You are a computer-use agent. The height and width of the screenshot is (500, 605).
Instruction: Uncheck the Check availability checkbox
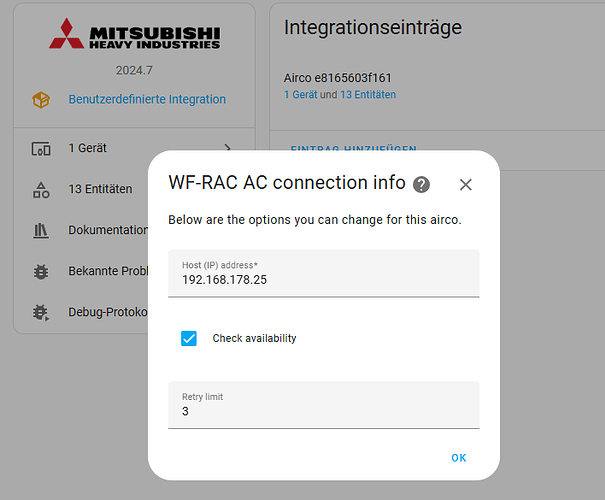(x=189, y=338)
